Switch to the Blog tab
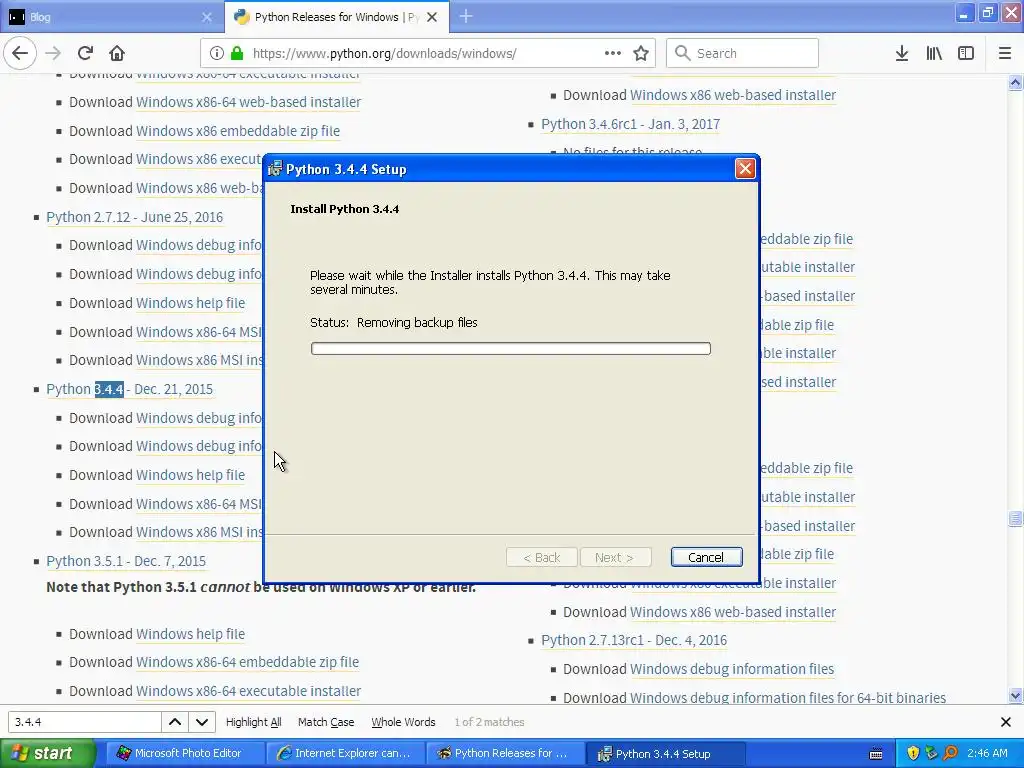The height and width of the screenshot is (768, 1024). [x=111, y=17]
